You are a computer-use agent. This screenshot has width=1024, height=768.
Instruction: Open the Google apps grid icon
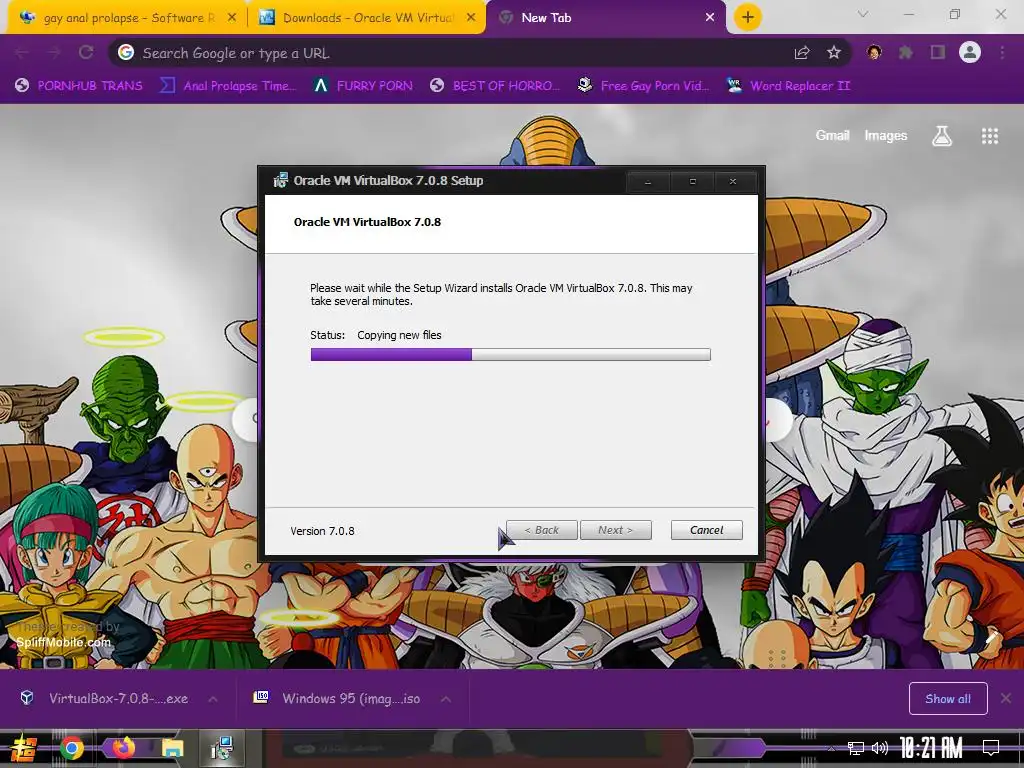989,136
